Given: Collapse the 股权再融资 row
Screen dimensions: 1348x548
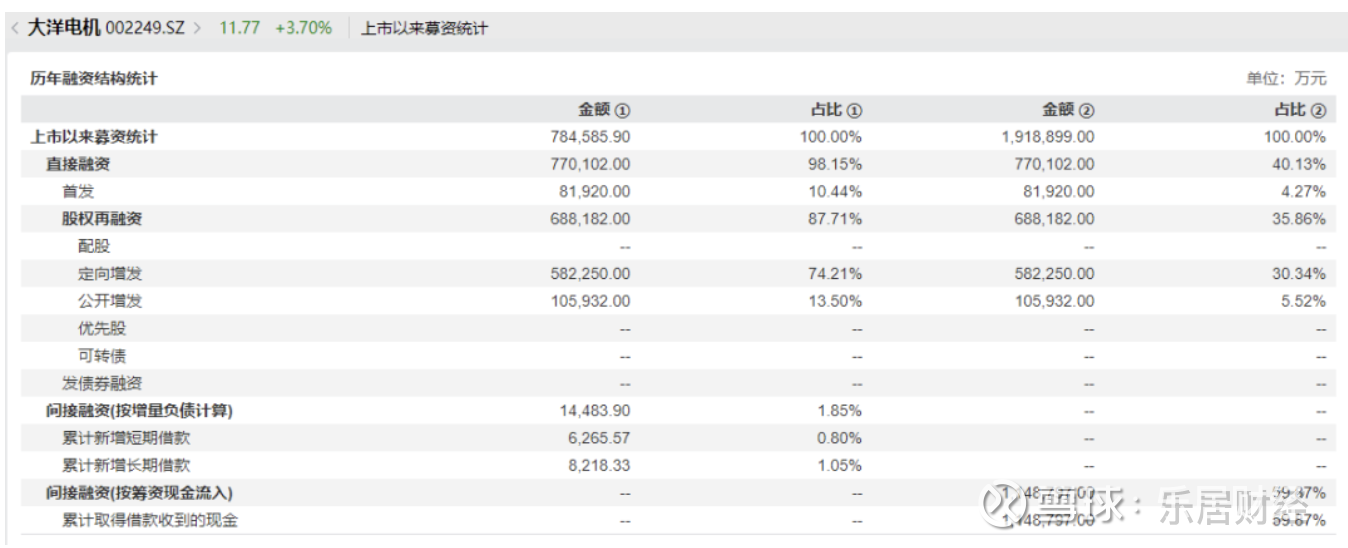Looking at the screenshot, I should click(x=102, y=219).
